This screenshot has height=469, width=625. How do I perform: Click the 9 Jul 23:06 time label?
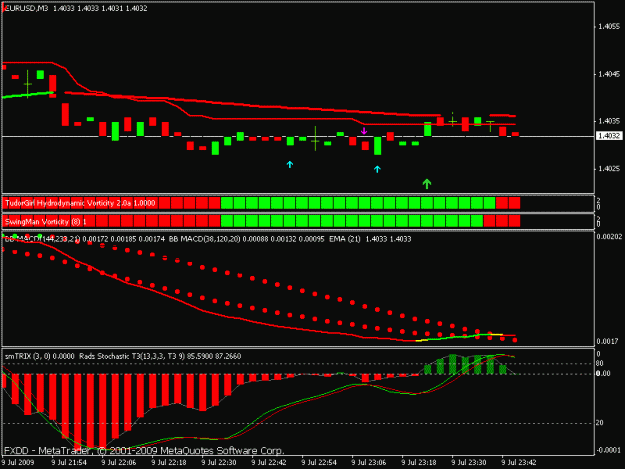click(369, 463)
